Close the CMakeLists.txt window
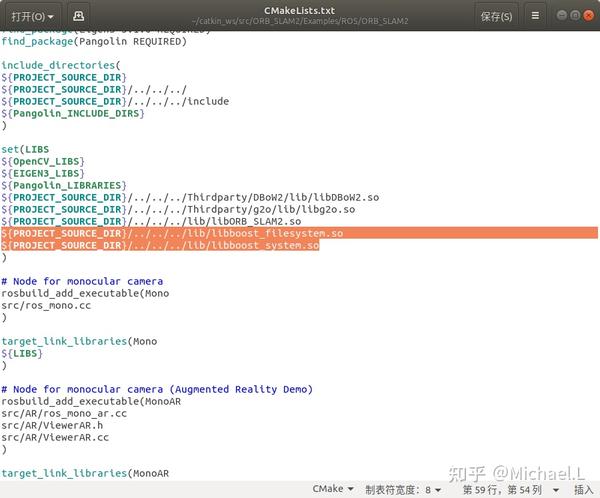Image resolution: width=600 pixels, height=498 pixels. point(589,15)
